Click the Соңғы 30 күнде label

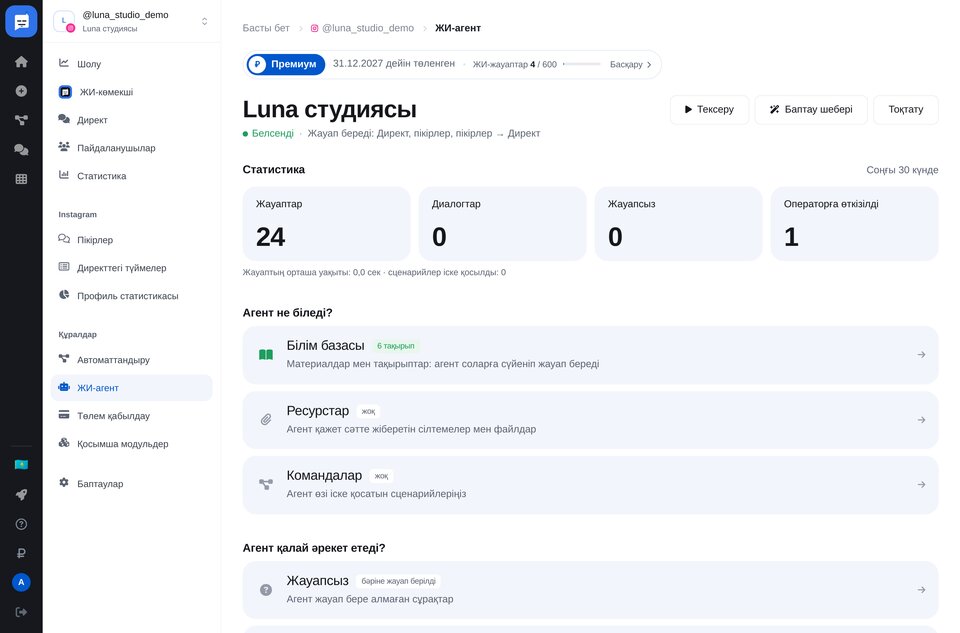(902, 170)
